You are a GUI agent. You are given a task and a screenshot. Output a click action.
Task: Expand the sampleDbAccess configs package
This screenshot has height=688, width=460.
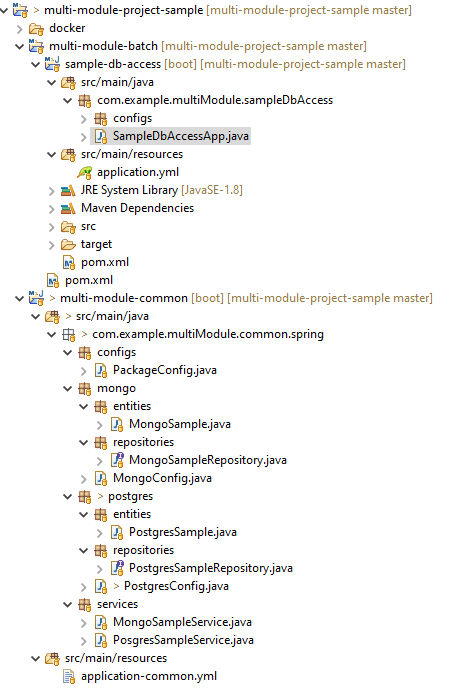tap(83, 119)
